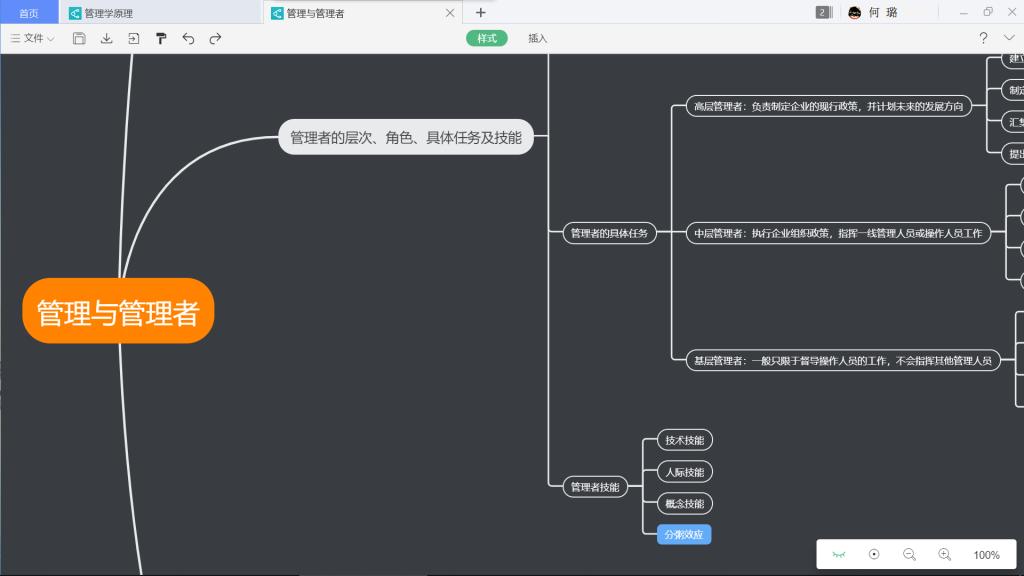Expand the toolbar collapse chevron
The height and width of the screenshot is (576, 1024).
[1009, 38]
